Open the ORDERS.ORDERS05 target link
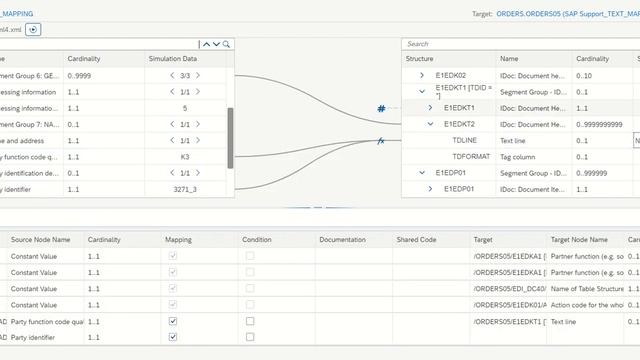Screen dimensions: 640x360 pos(568,14)
